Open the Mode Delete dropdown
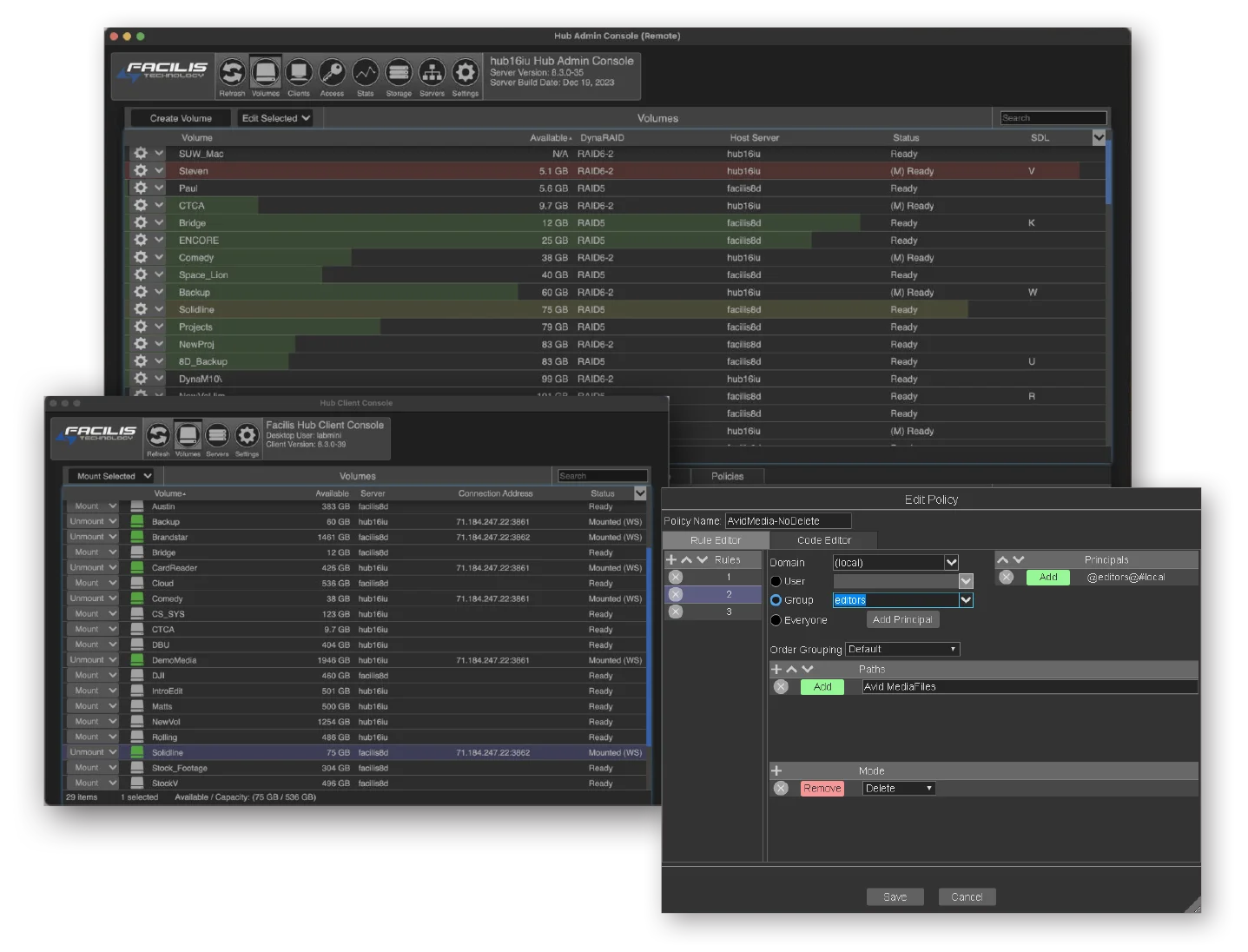The height and width of the screenshot is (952, 1248). point(899,788)
